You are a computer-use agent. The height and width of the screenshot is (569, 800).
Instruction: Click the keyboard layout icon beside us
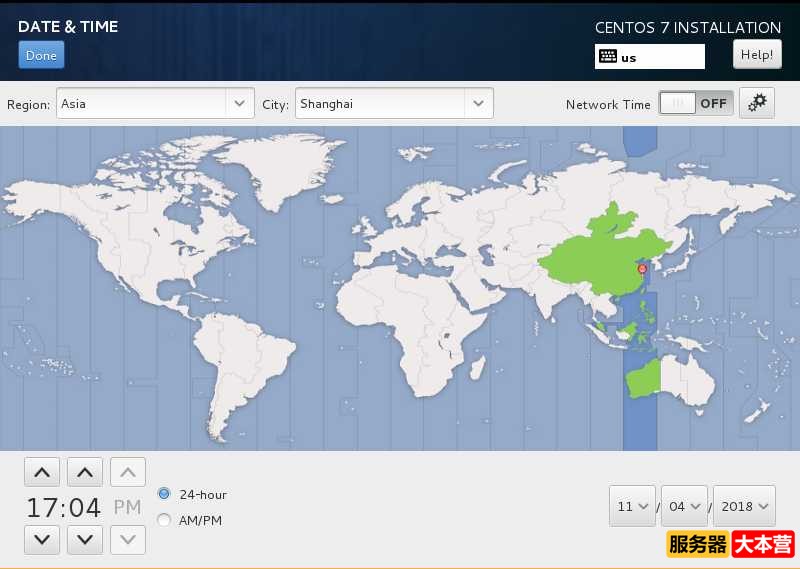coord(608,57)
